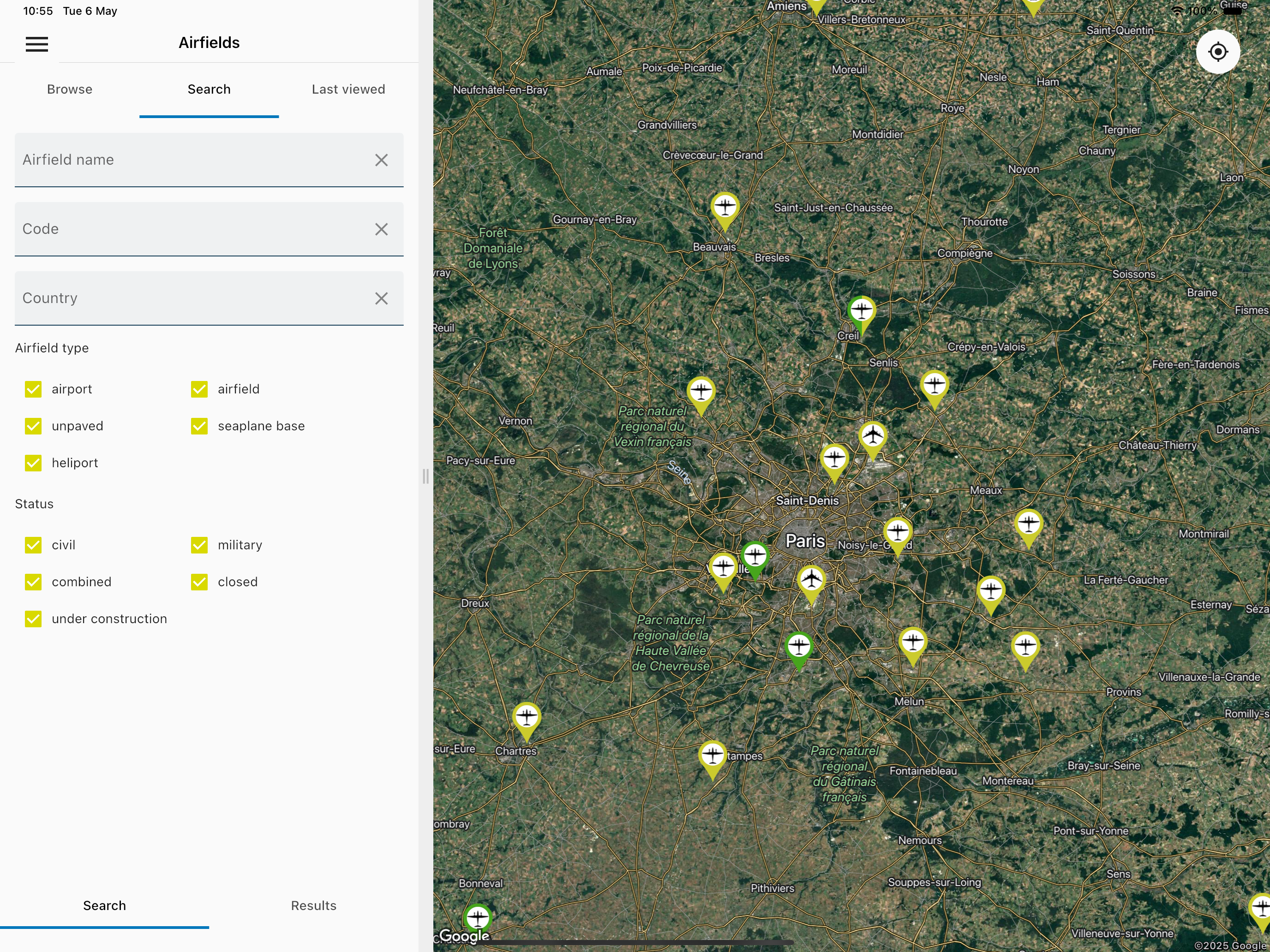
Task: Clear the Airfield name field
Action: coord(381,160)
